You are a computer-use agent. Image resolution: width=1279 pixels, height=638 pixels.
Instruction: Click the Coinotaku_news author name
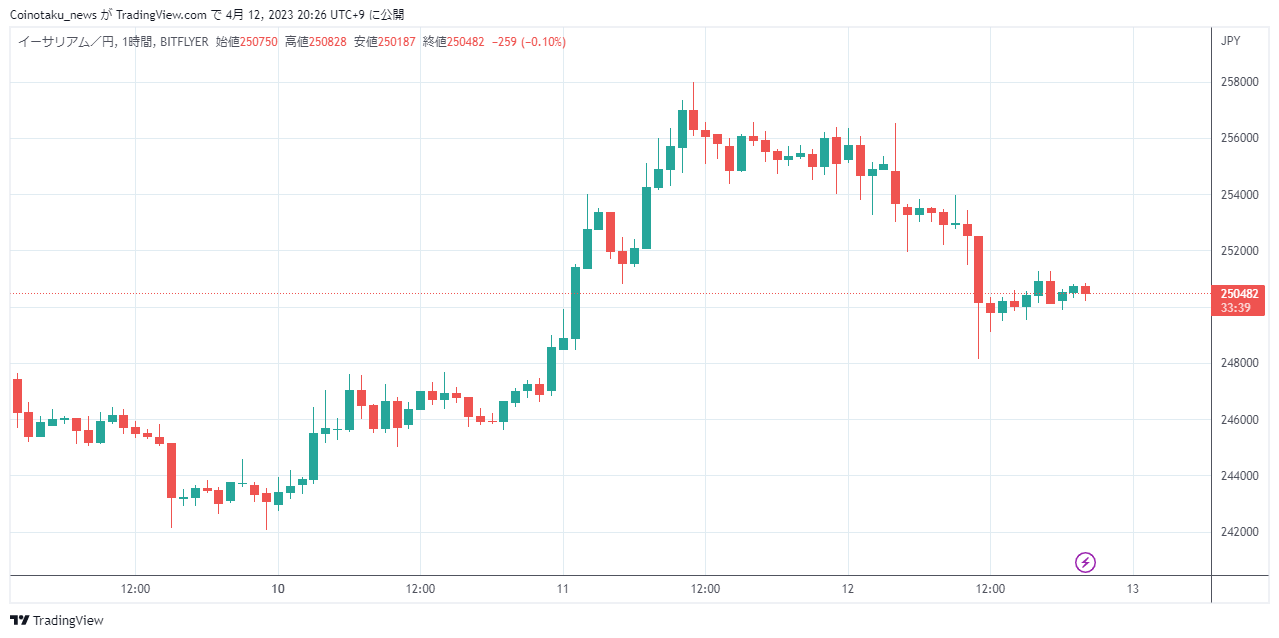(x=53, y=15)
